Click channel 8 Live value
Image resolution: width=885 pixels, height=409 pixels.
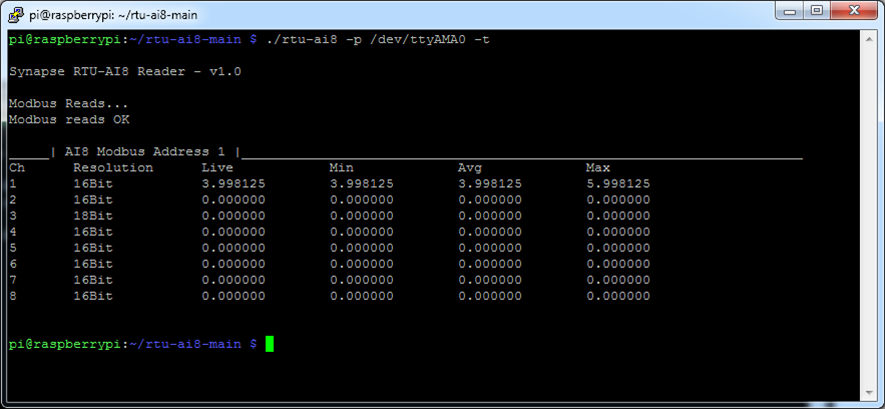(x=233, y=296)
